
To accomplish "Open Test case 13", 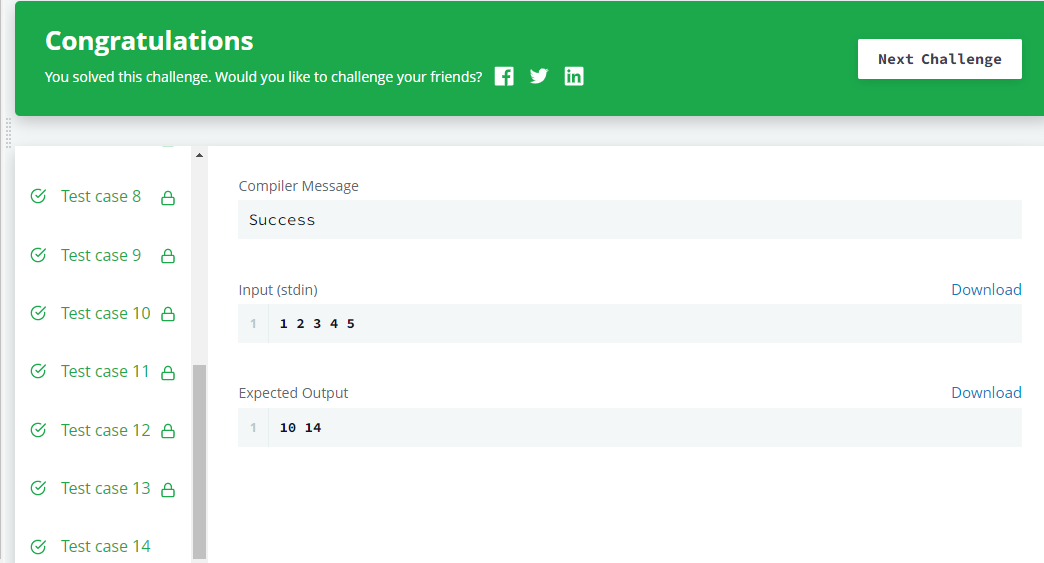I will click(105, 488).
